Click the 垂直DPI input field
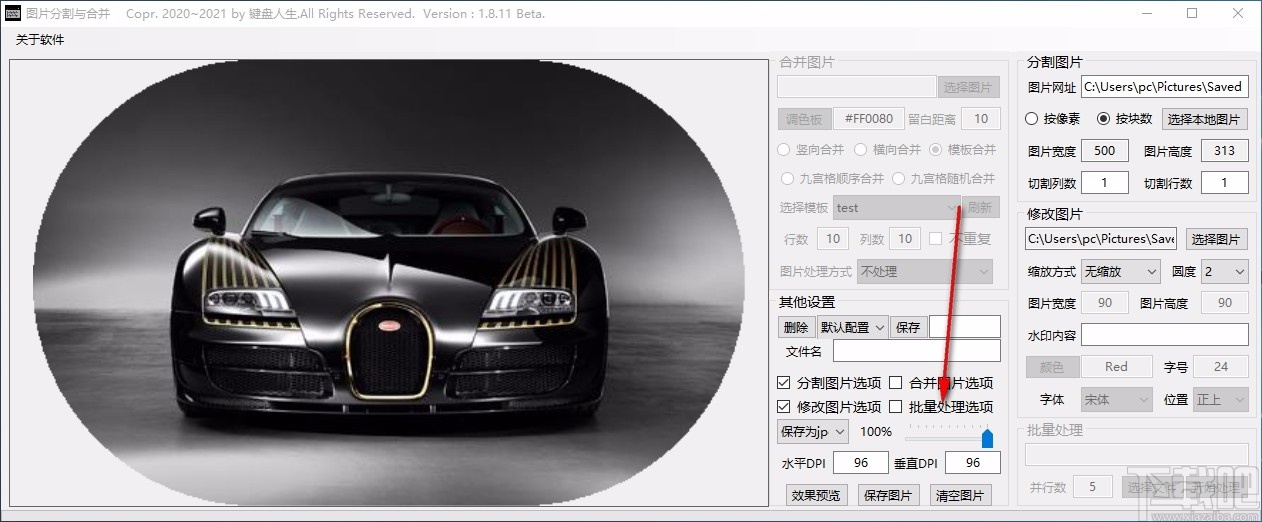This screenshot has height=522, width=1262. 973,462
